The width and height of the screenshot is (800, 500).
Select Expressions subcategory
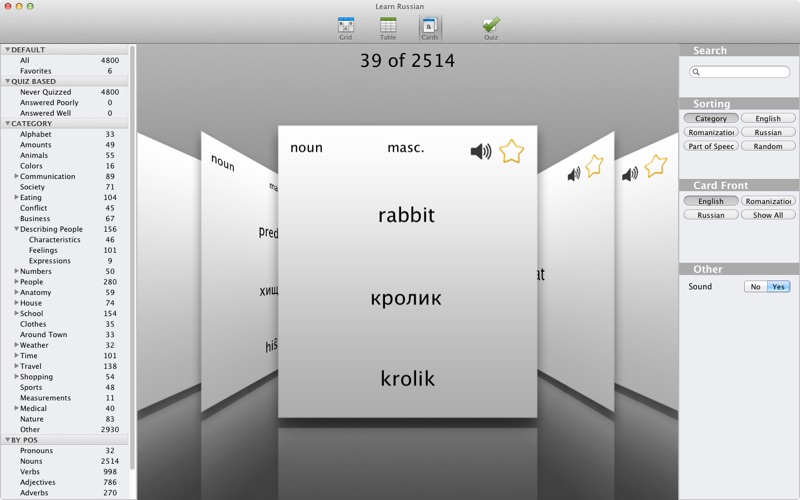(65, 261)
